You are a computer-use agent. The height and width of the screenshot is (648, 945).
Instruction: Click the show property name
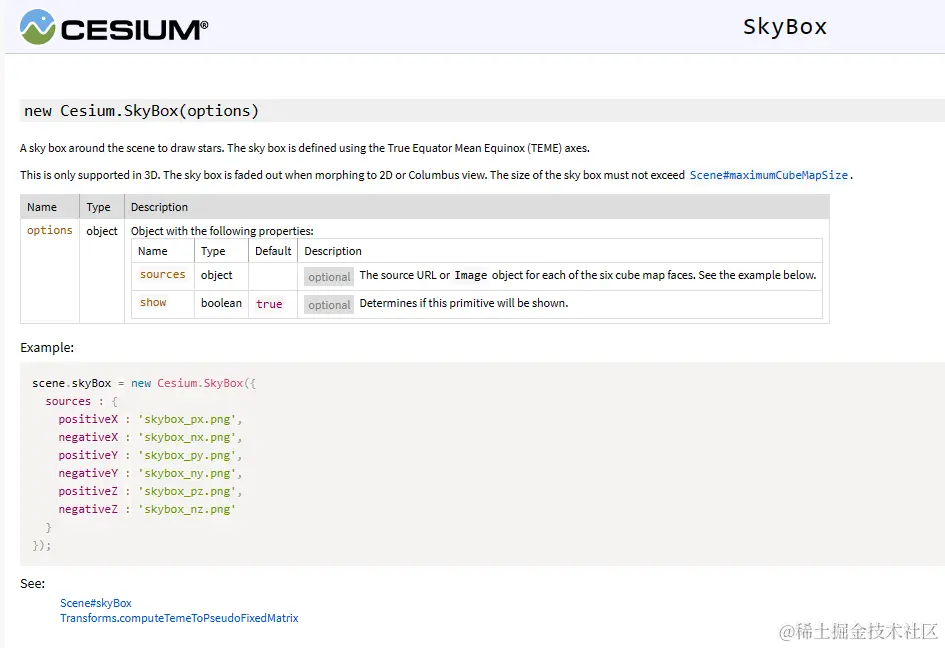[153, 302]
